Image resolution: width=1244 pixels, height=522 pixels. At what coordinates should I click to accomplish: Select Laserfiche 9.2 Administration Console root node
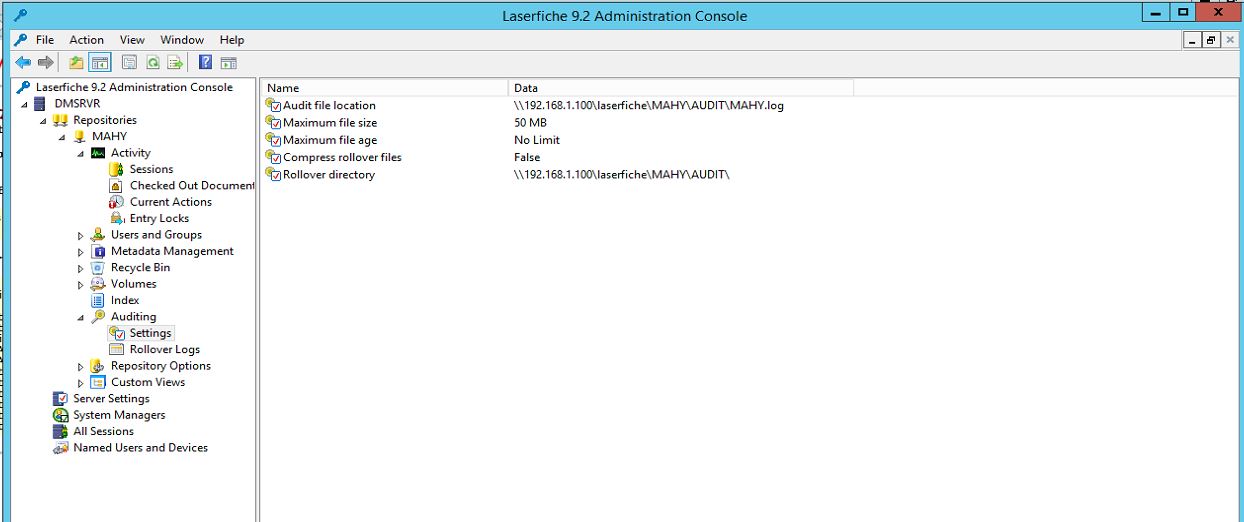pos(134,87)
